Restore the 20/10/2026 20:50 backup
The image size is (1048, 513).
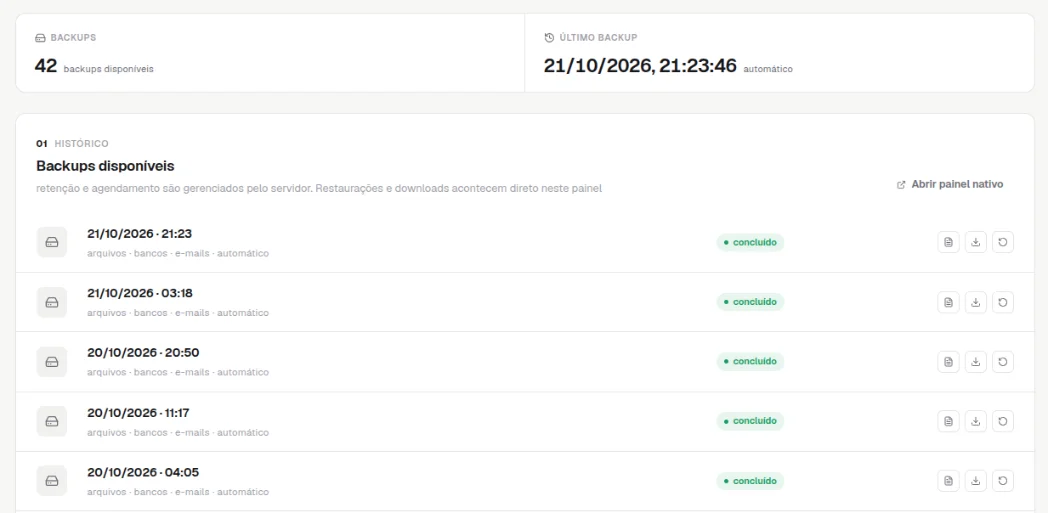(x=1003, y=361)
